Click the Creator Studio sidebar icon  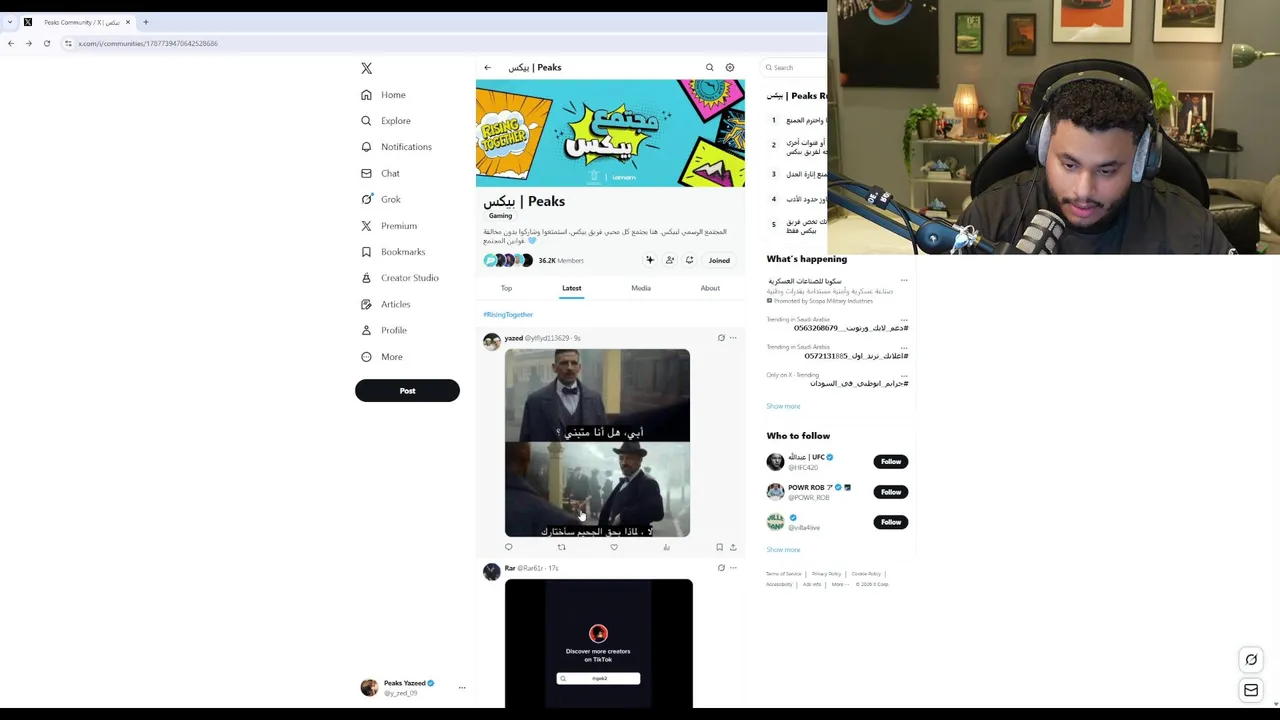coord(366,278)
